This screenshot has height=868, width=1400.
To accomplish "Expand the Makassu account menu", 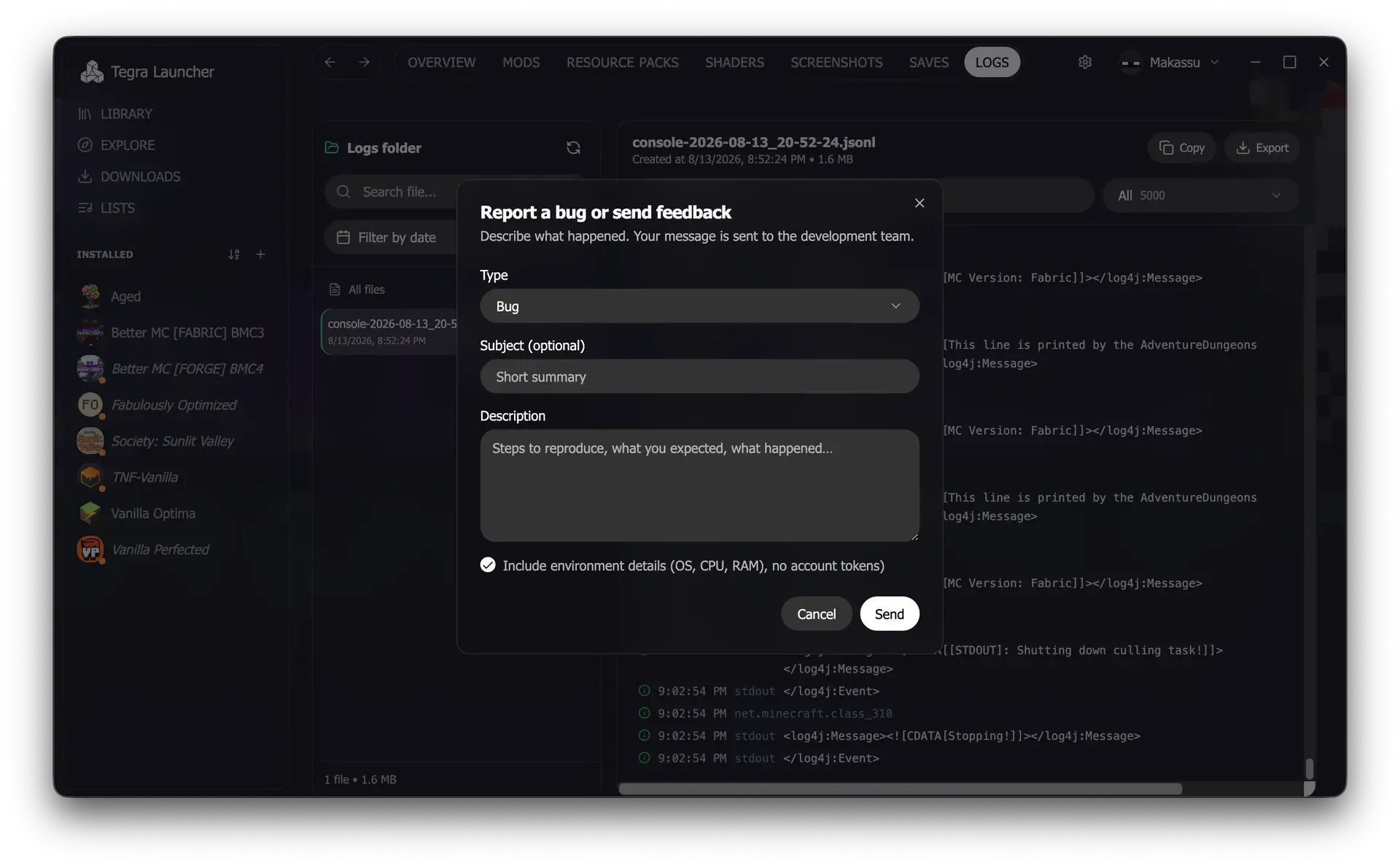I will (1170, 63).
